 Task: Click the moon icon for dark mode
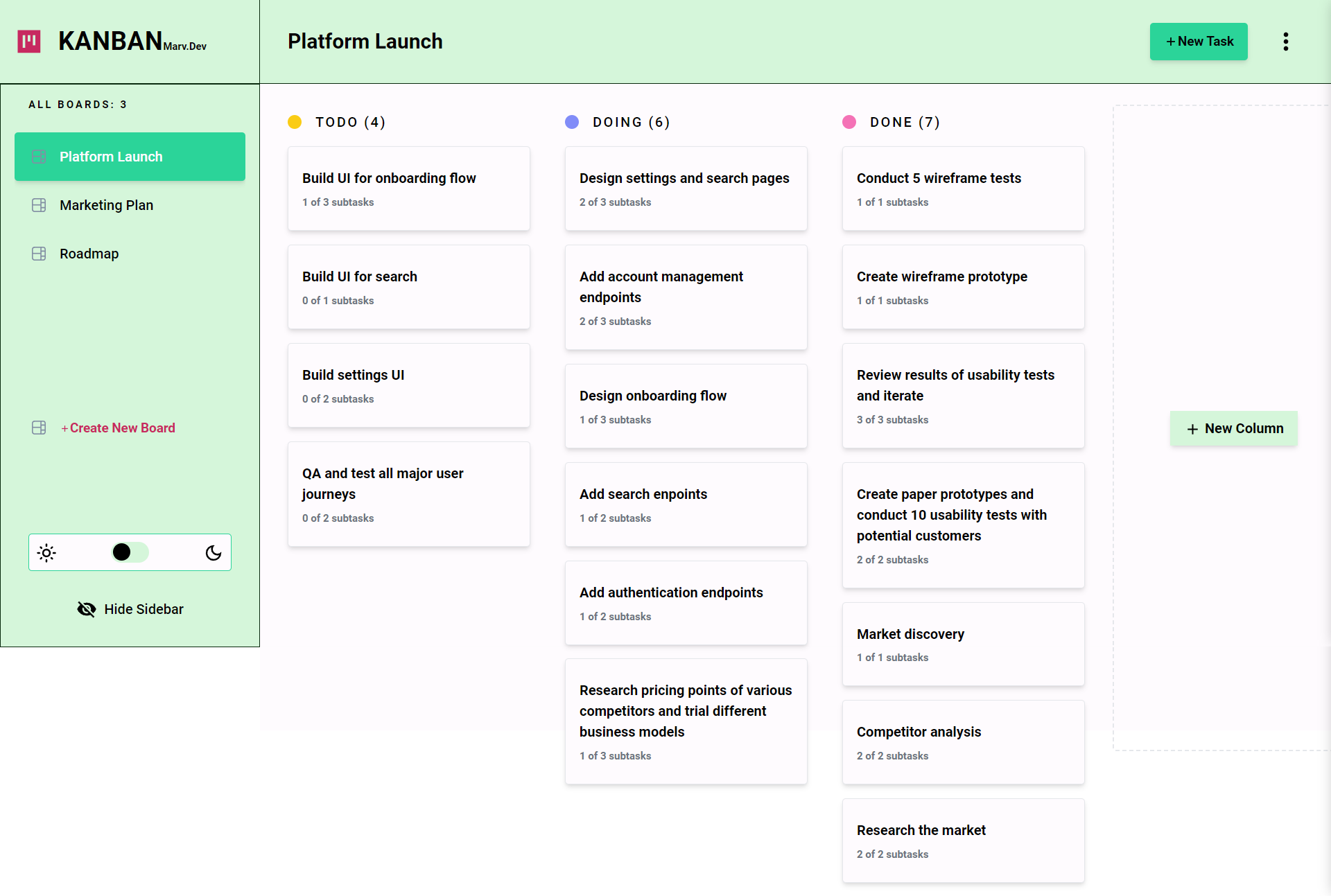[x=213, y=552]
